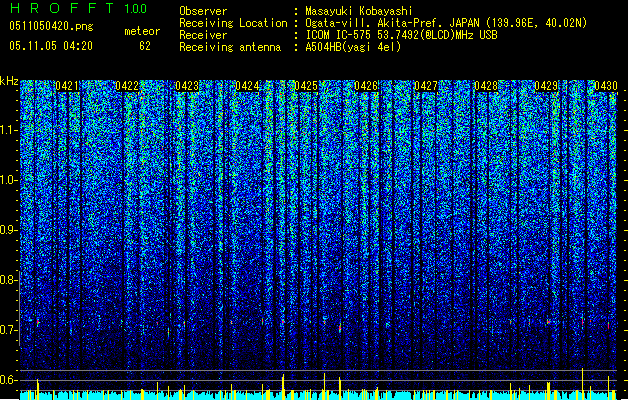Click the A504HB(yagi 4el) antenna text
629x400 pixels.
(x=353, y=47)
